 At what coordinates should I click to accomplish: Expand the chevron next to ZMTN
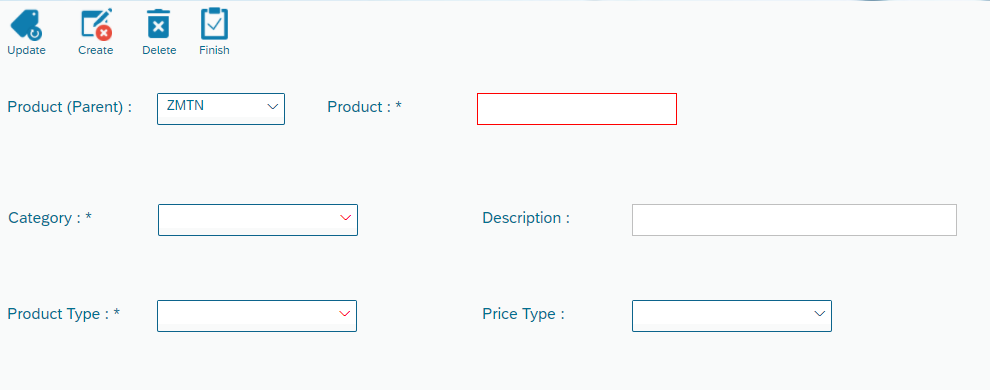[273, 107]
